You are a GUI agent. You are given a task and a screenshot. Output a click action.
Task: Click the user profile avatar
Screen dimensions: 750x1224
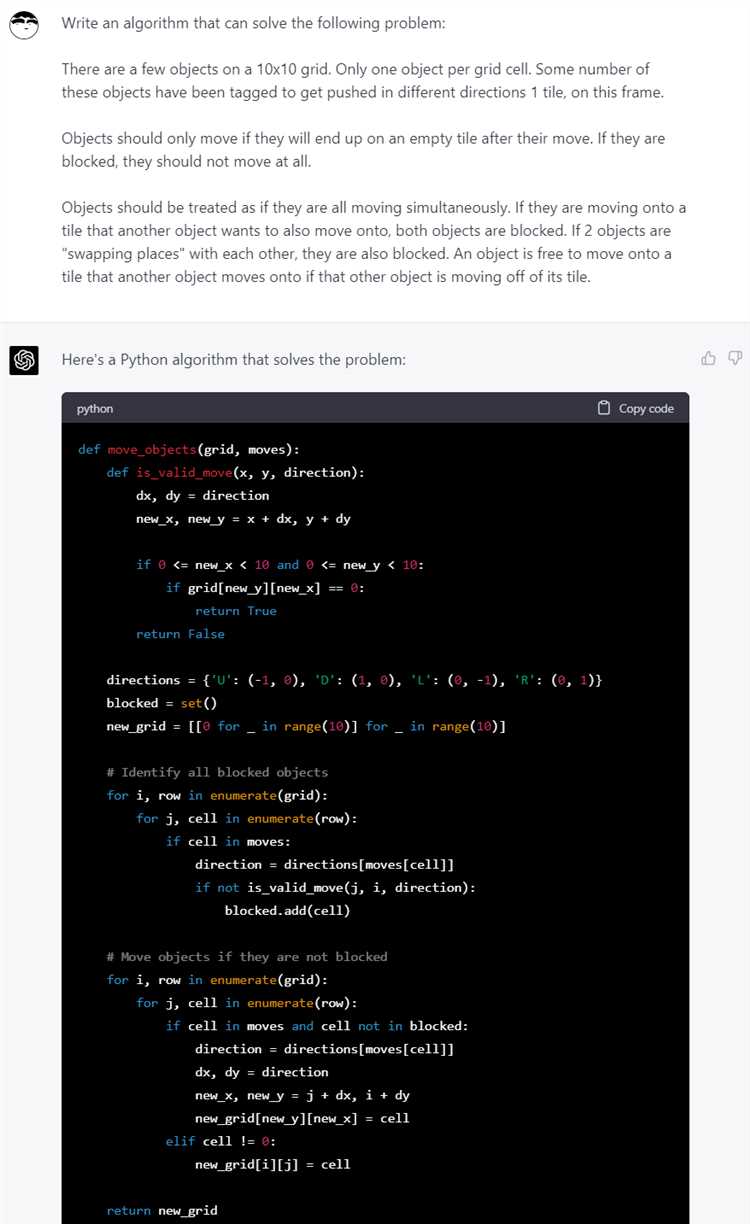(24, 25)
